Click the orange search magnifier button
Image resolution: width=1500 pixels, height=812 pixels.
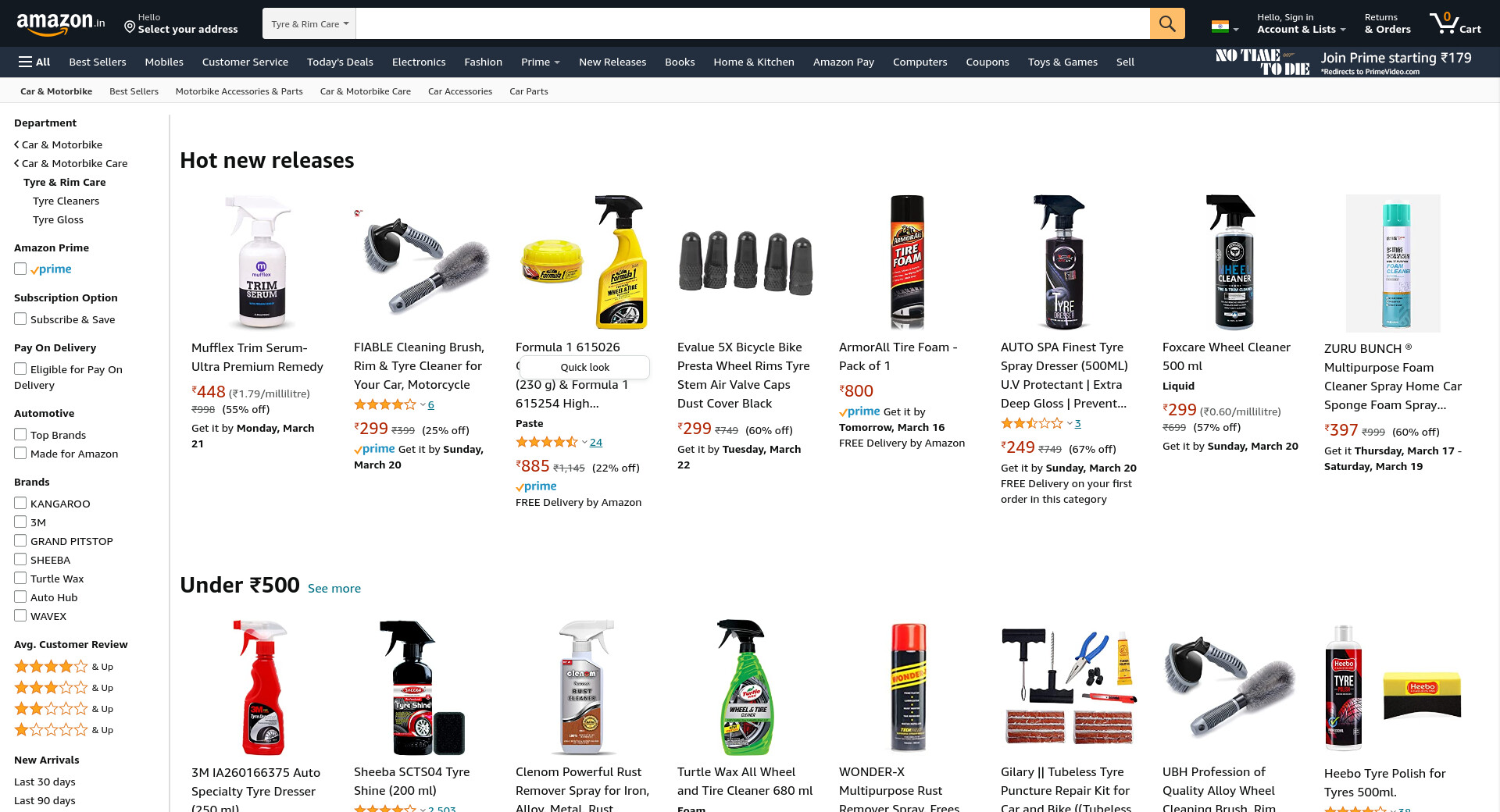(1167, 23)
